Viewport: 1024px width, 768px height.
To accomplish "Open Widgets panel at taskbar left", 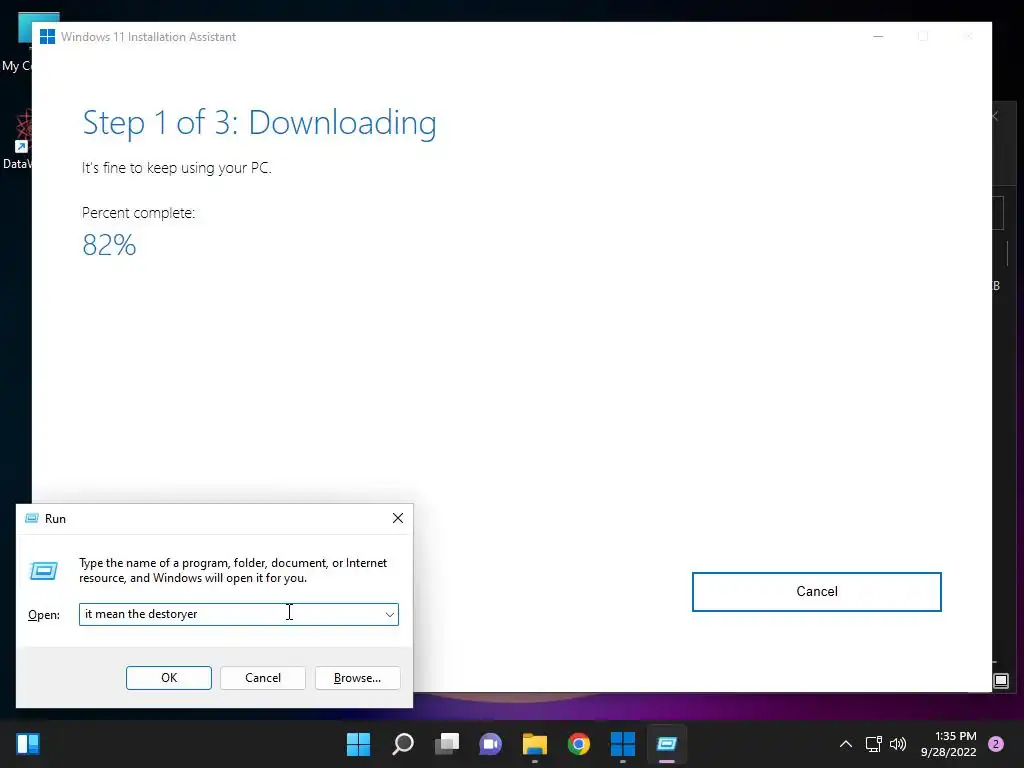I will pyautogui.click(x=28, y=744).
